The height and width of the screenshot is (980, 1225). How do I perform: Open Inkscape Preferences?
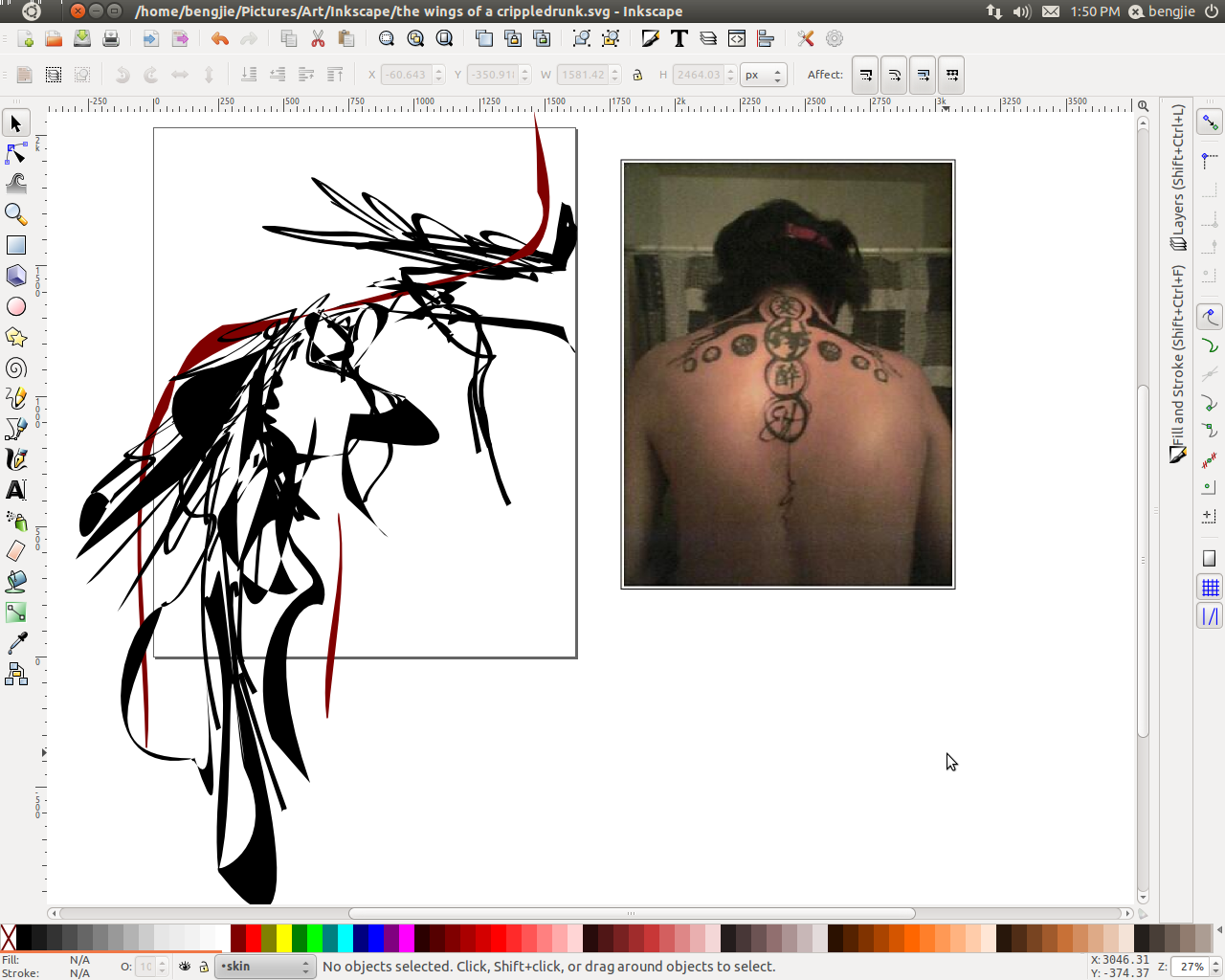(x=806, y=38)
